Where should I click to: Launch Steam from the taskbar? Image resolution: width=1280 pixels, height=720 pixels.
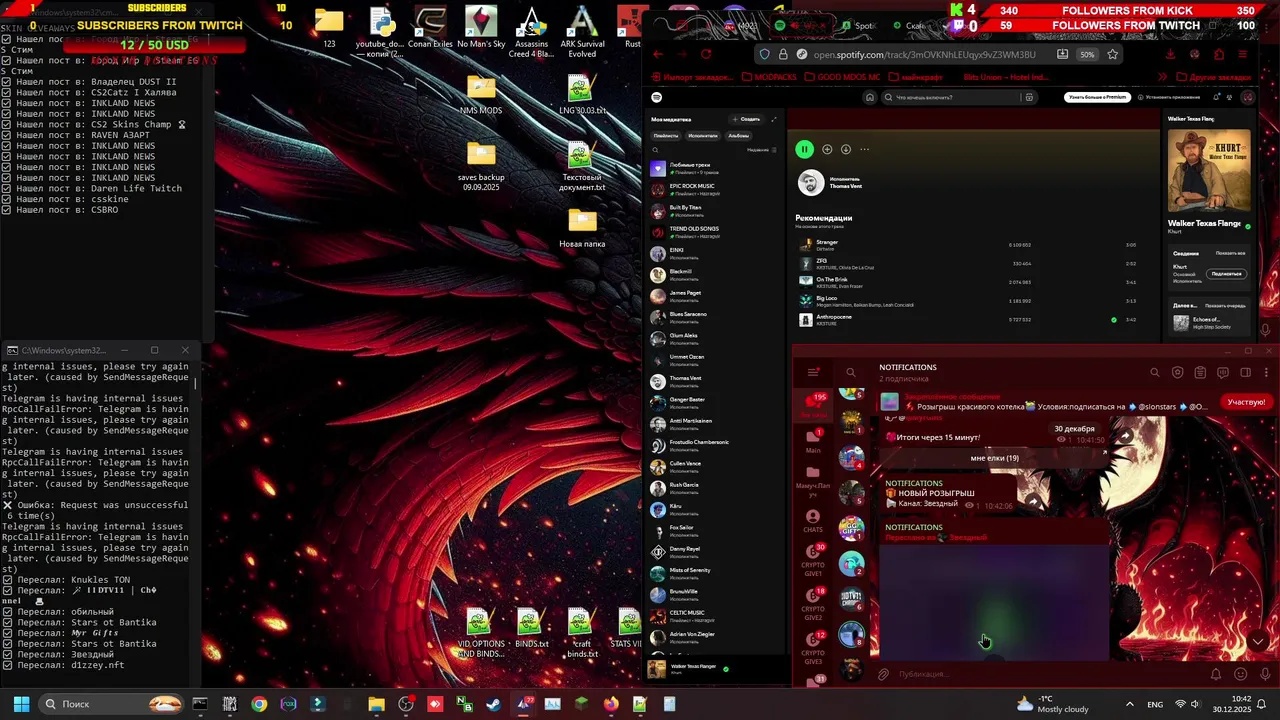pyautogui.click(x=494, y=704)
